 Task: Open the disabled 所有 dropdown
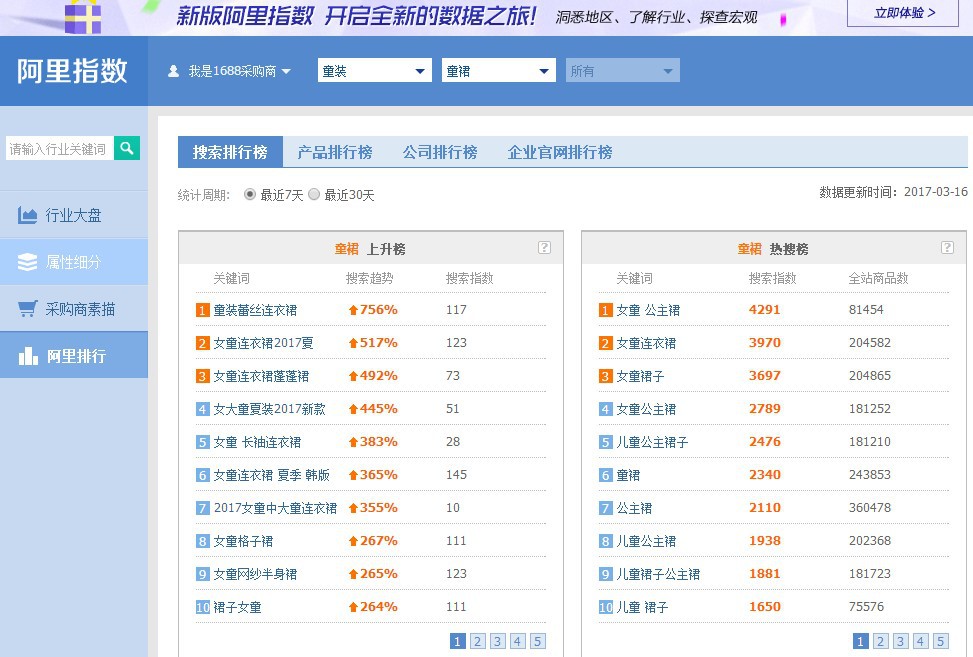coord(622,71)
